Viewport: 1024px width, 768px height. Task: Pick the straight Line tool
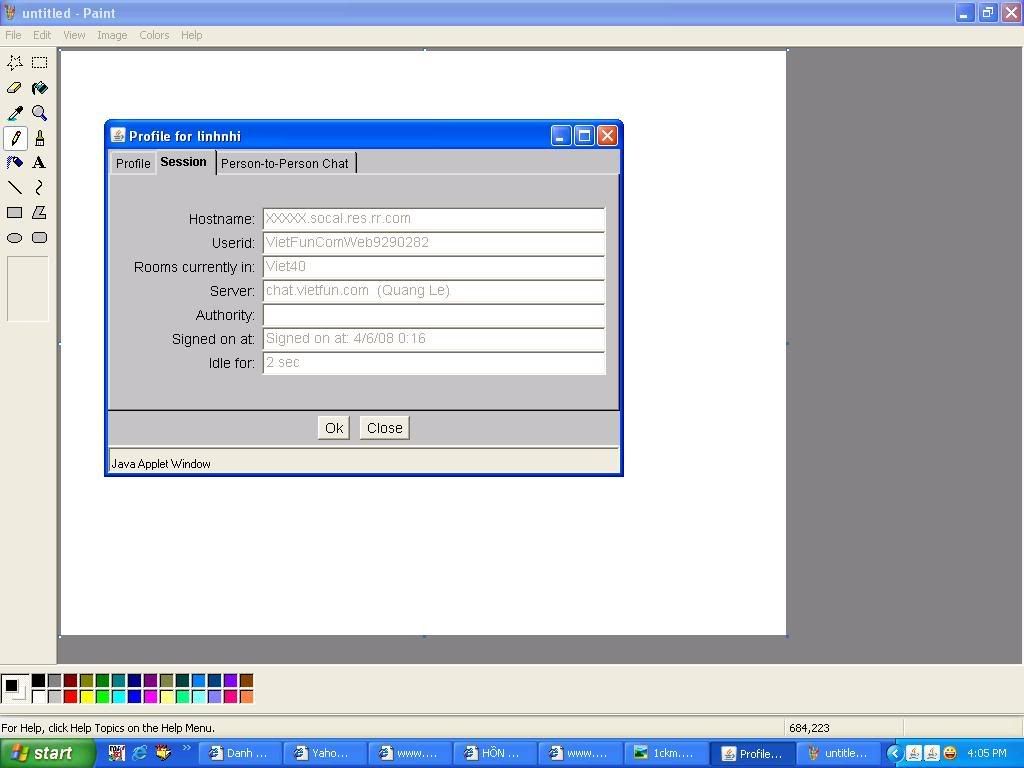pyautogui.click(x=14, y=188)
